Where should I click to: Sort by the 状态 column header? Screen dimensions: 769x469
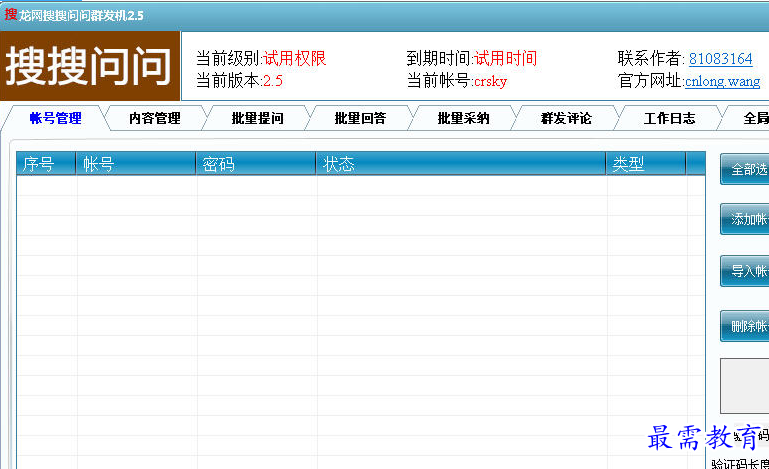pos(461,163)
